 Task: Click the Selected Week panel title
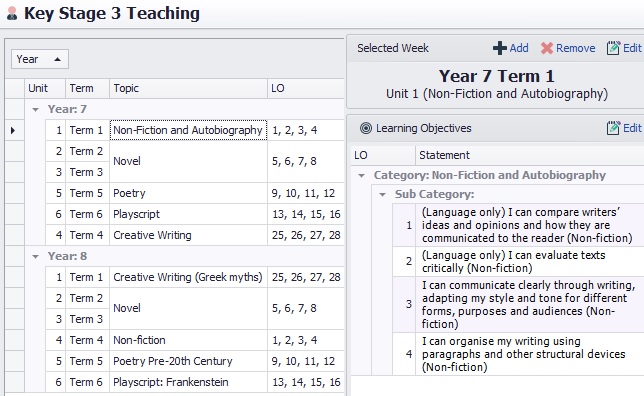[x=393, y=48]
